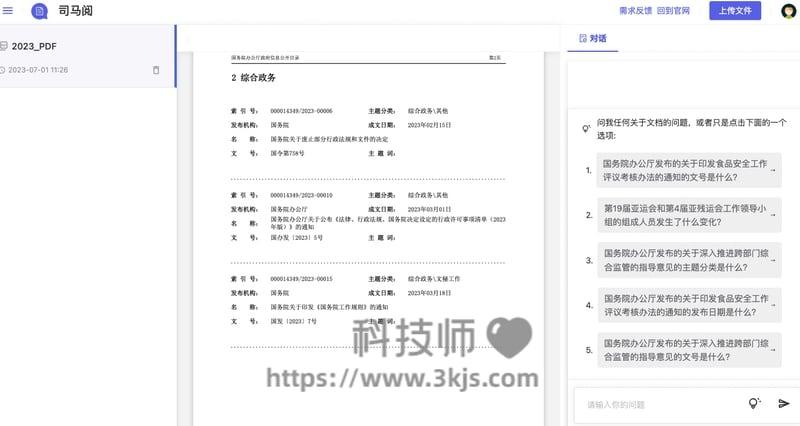Click lightbulb icon beside the prompt text
Image resolution: width=800 pixels, height=426 pixels.
point(586,129)
